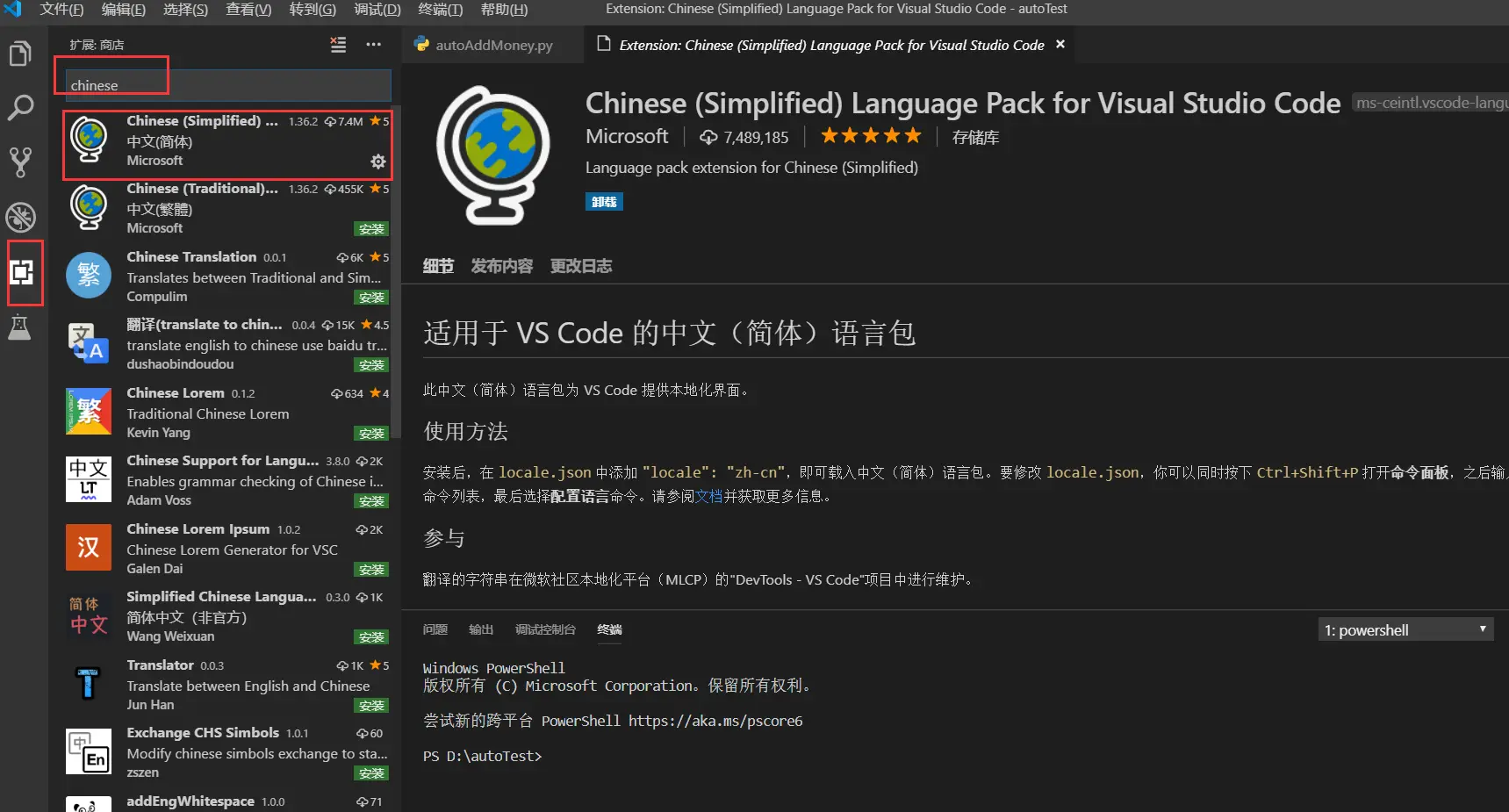This screenshot has width=1509, height=812.
Task: Install the Chinese Lorem Ipsum extension
Action: tap(372, 570)
